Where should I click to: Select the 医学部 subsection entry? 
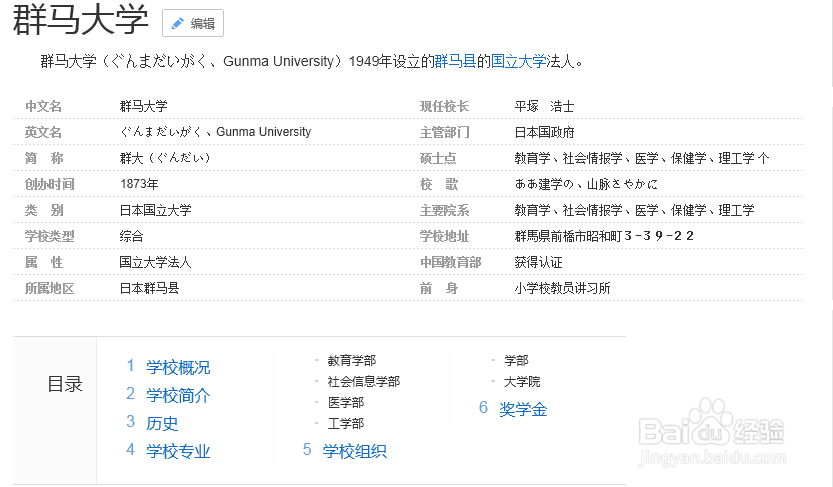click(x=346, y=403)
